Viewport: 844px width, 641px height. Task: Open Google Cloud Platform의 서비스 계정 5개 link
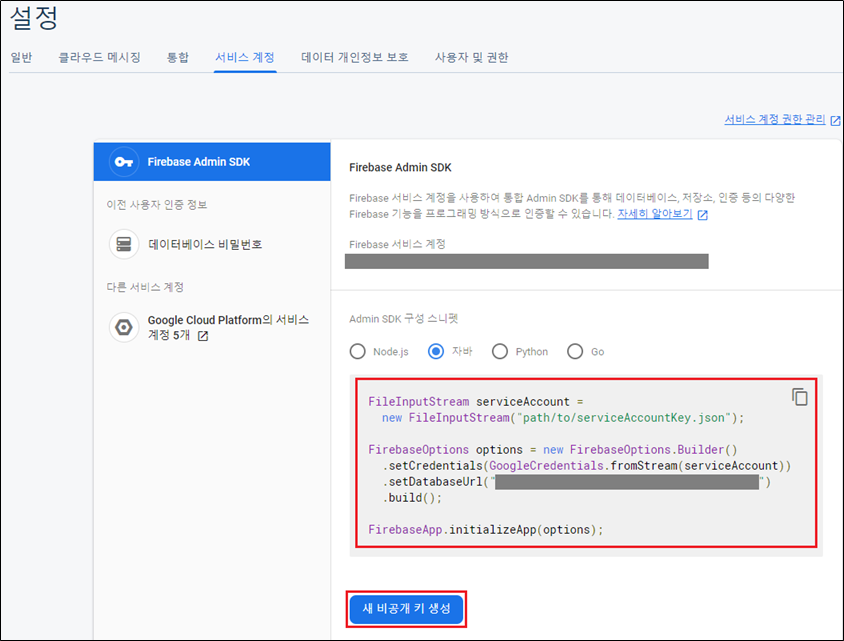[x=228, y=327]
